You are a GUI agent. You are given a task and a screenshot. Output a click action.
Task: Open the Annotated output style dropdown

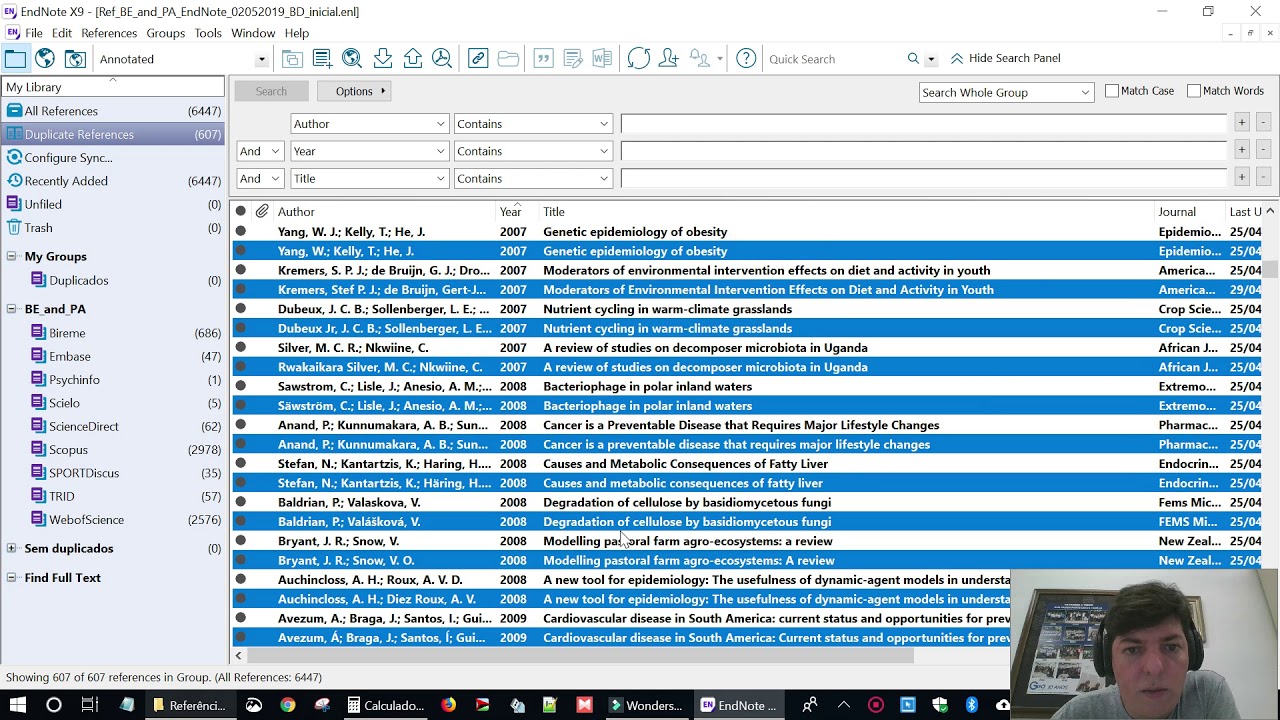click(x=262, y=60)
